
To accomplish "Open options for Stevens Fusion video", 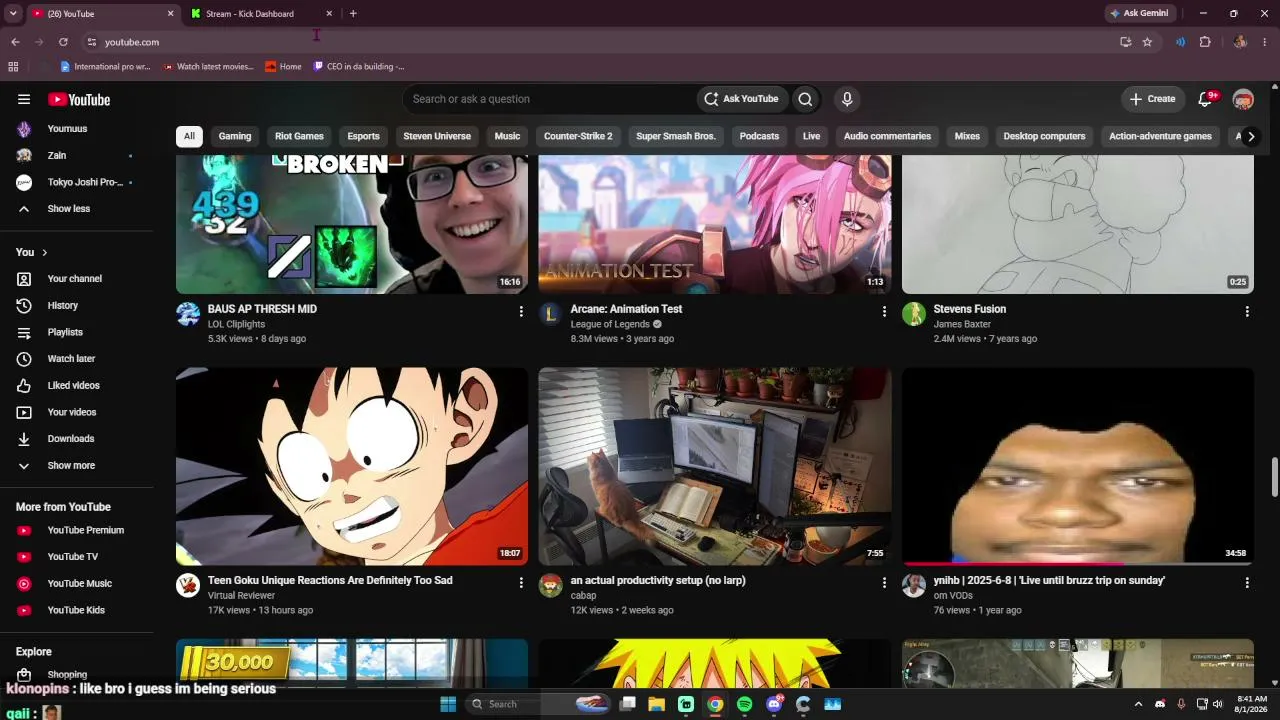I will click(x=1247, y=312).
